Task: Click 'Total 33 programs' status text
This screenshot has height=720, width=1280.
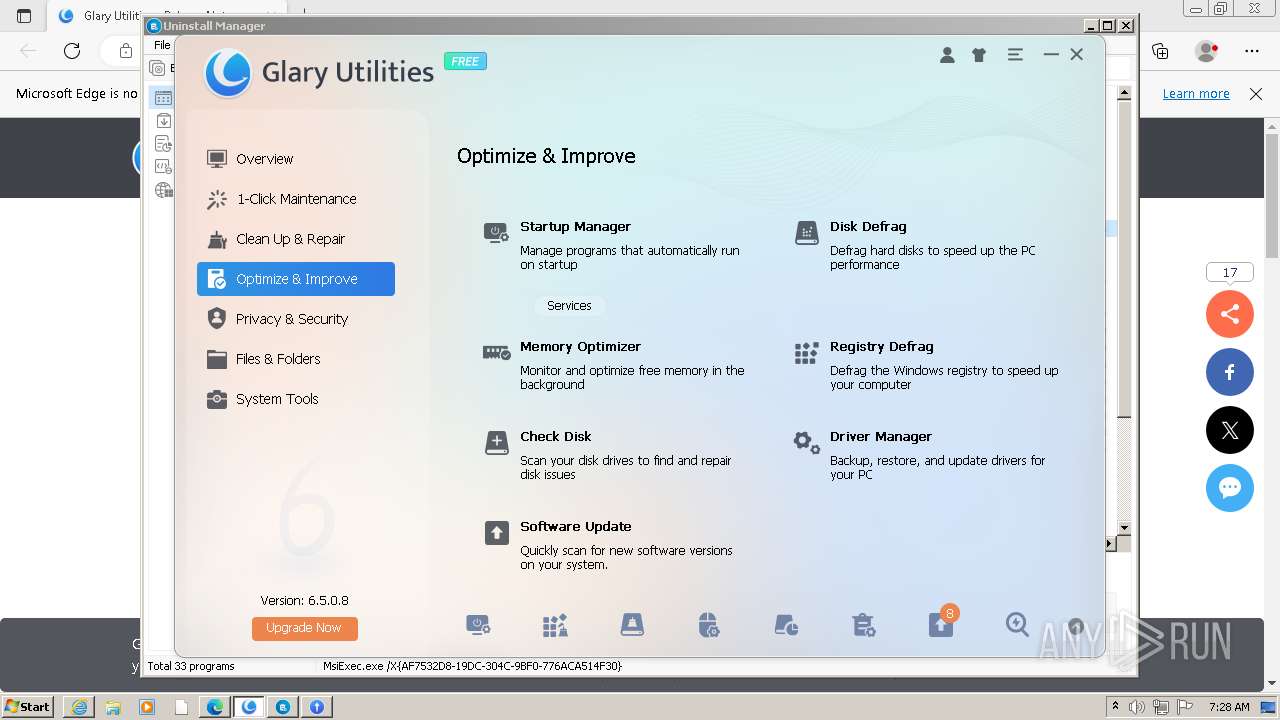Action: [x=191, y=666]
